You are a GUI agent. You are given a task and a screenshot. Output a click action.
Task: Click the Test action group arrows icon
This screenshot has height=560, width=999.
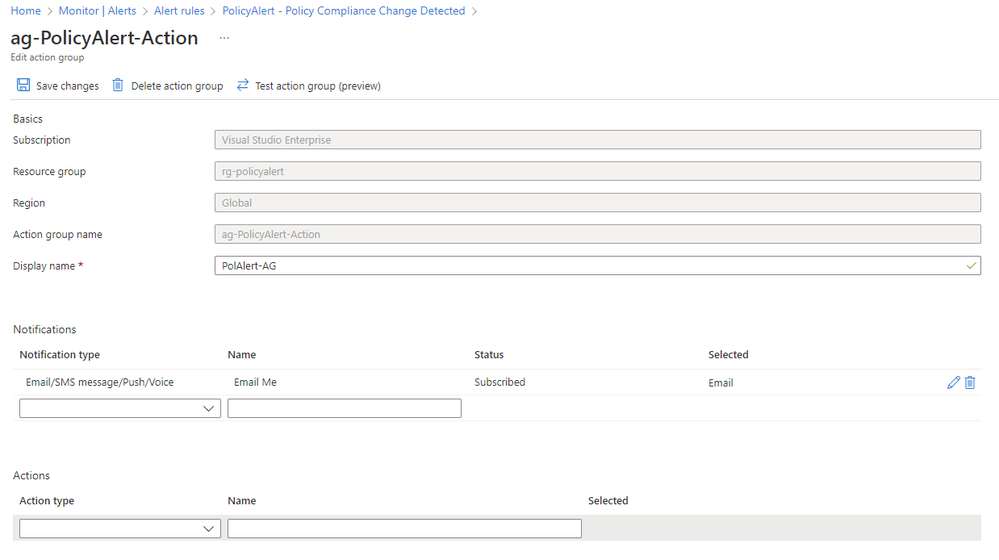[242, 85]
